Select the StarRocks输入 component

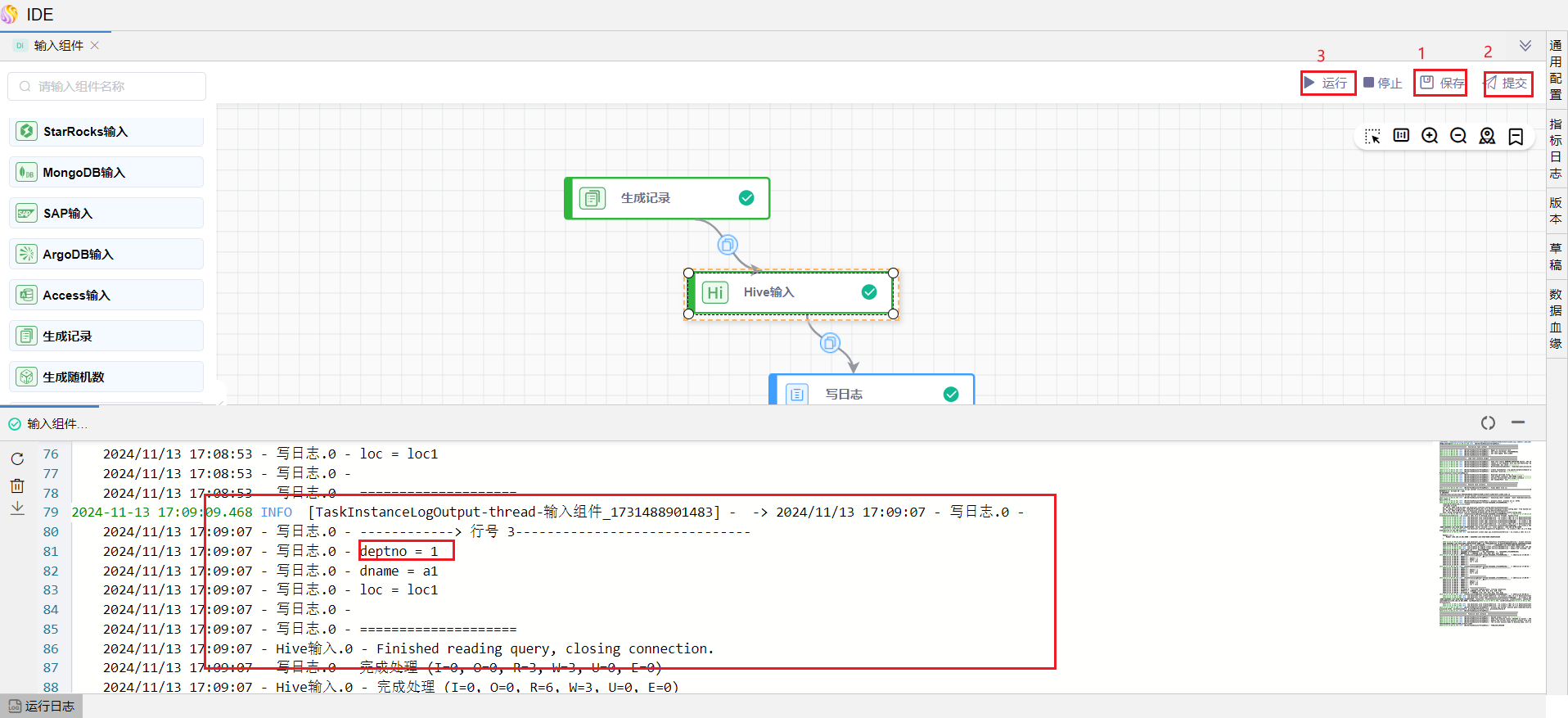click(106, 131)
